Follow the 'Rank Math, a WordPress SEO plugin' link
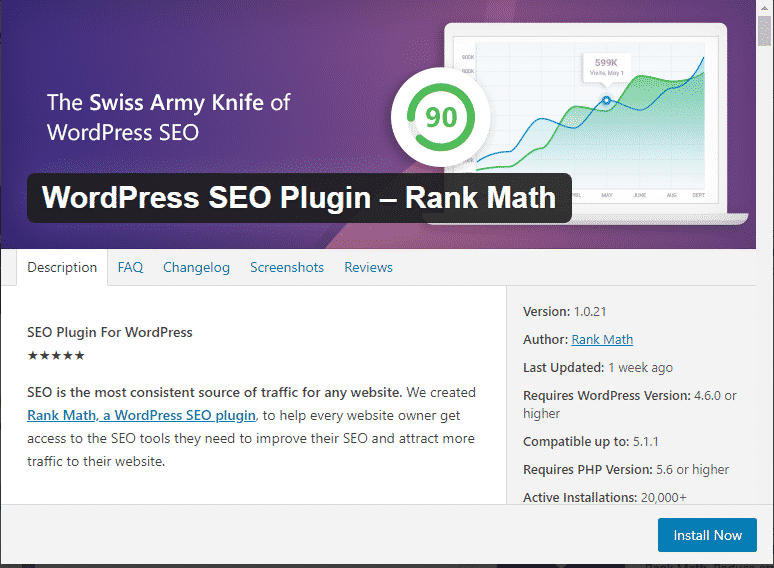The width and height of the screenshot is (774, 568). [142, 416]
